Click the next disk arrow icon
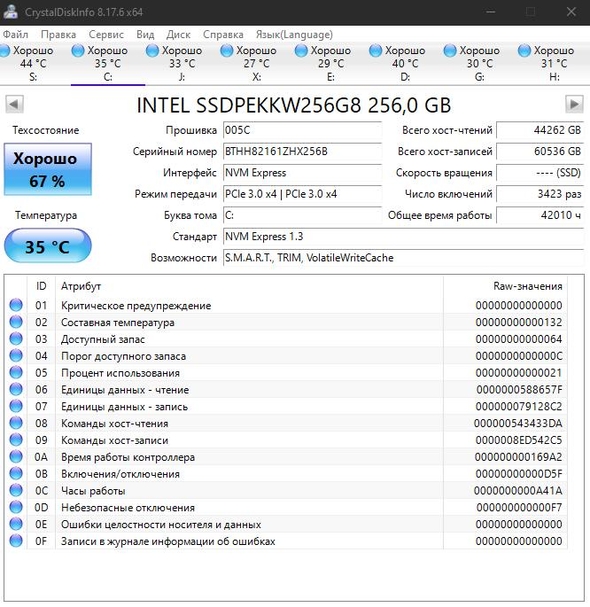Viewport: 590px width, 607px height. click(574, 104)
